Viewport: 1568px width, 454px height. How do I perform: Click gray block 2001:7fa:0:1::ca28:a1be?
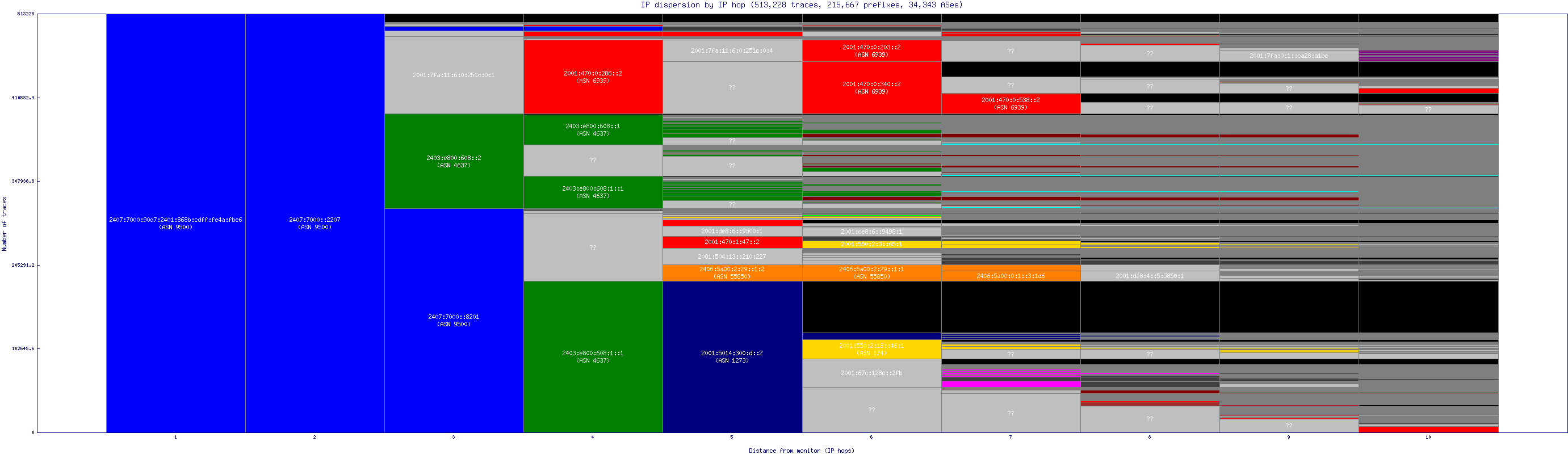1289,56
